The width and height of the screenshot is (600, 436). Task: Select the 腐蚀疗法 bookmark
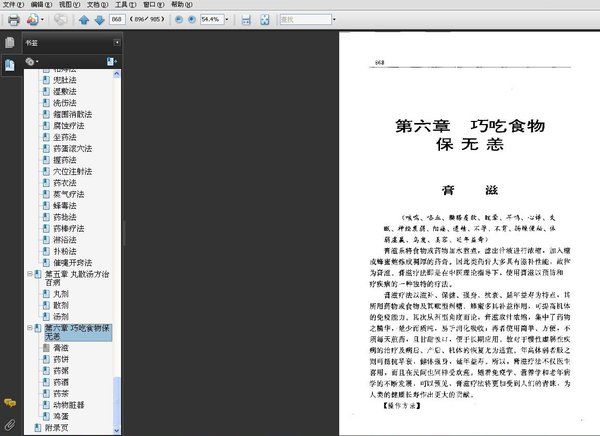tap(68, 126)
